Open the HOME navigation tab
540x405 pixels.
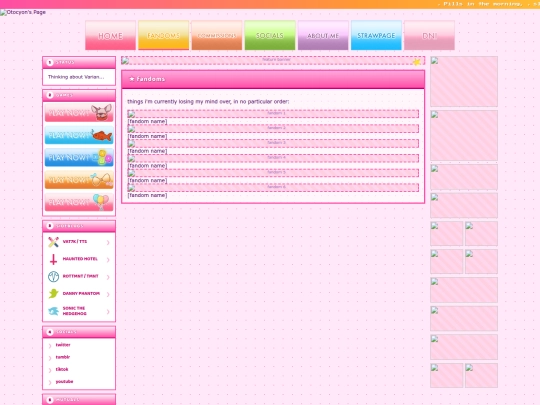110,35
